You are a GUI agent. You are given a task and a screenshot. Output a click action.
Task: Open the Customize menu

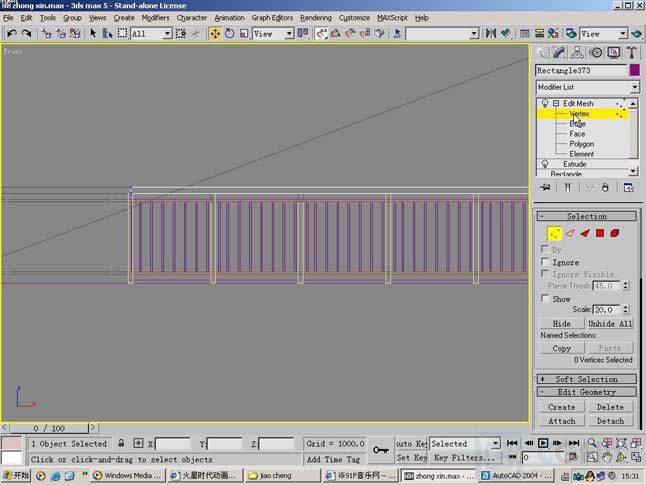coord(354,18)
